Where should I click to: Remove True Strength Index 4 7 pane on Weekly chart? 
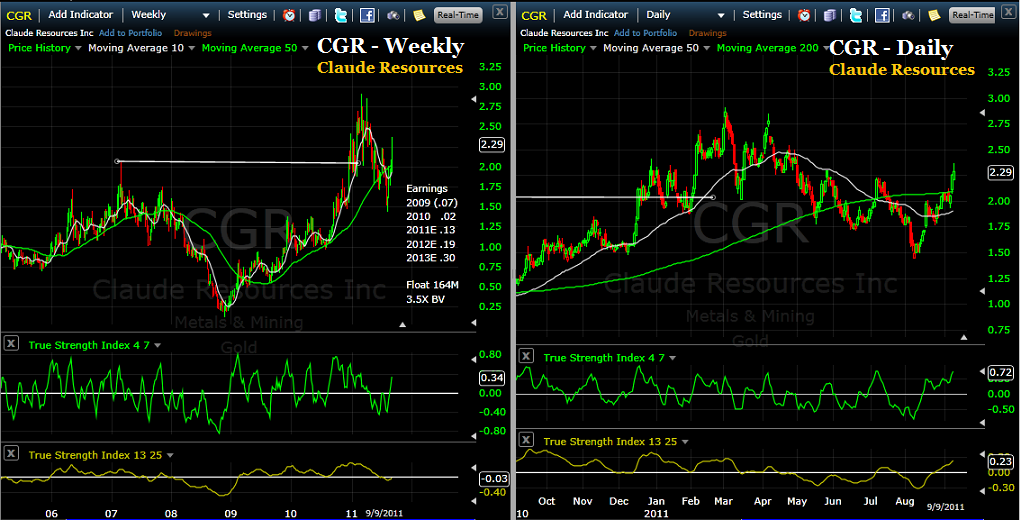[x=11, y=344]
